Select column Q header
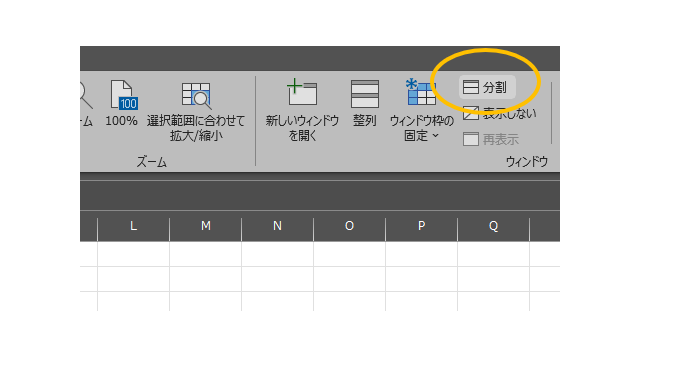 click(x=494, y=226)
